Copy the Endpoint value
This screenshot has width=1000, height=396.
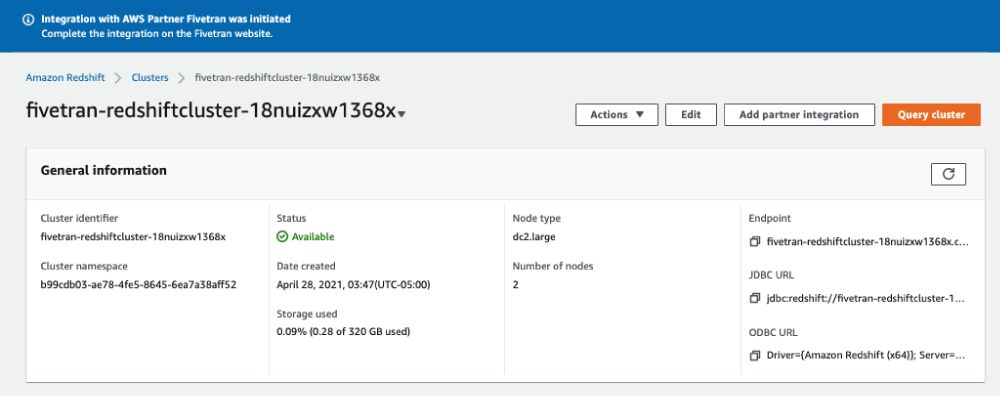[755, 242]
